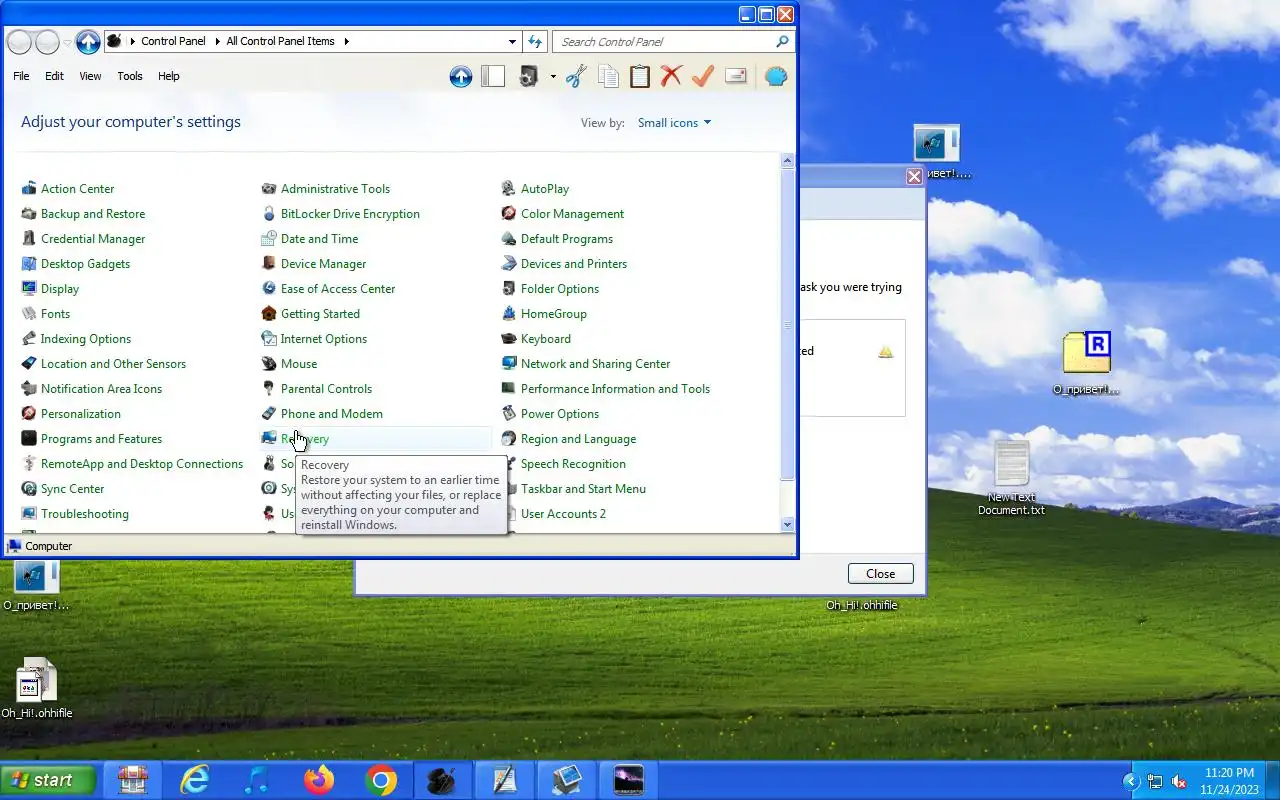This screenshot has width=1280, height=800.
Task: Open Programs and Features
Action: click(101, 439)
